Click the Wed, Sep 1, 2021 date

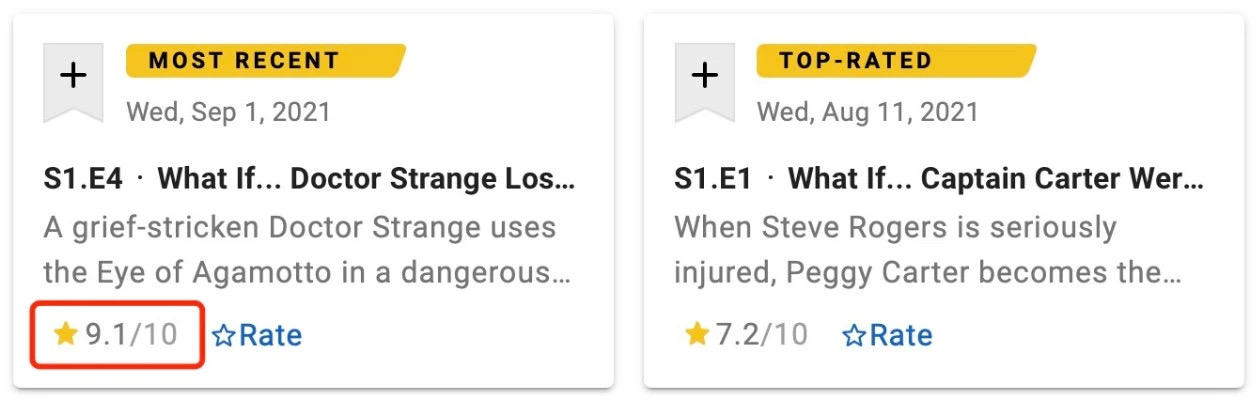[228, 111]
